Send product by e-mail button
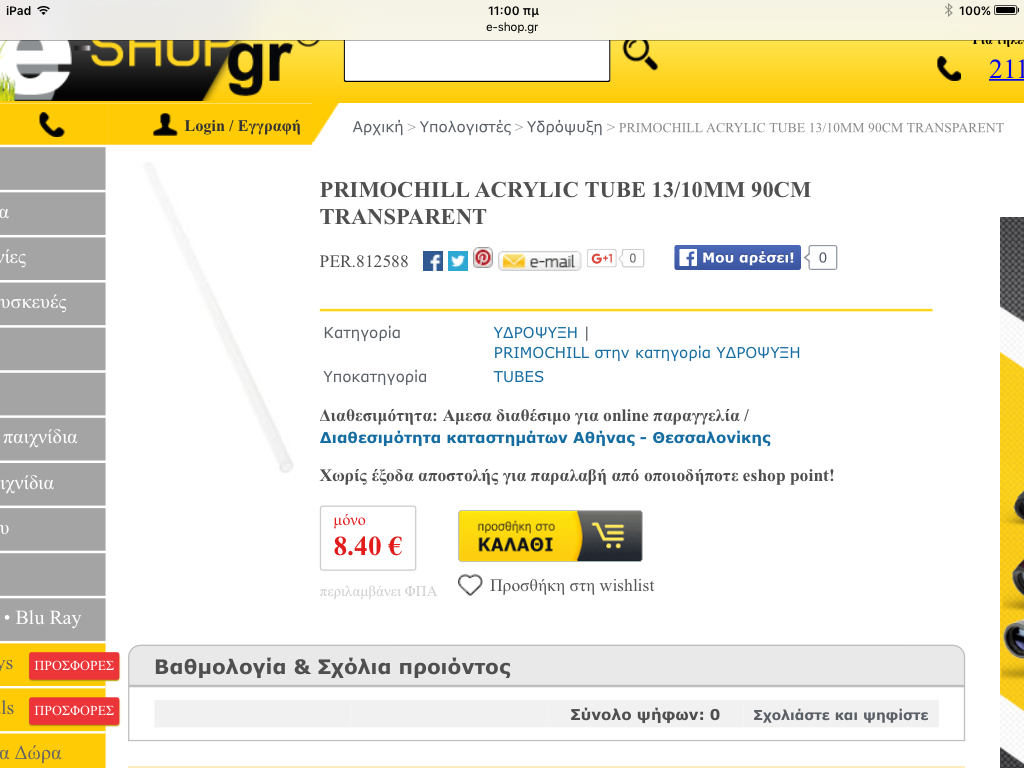The width and height of the screenshot is (1024, 768). coord(539,261)
